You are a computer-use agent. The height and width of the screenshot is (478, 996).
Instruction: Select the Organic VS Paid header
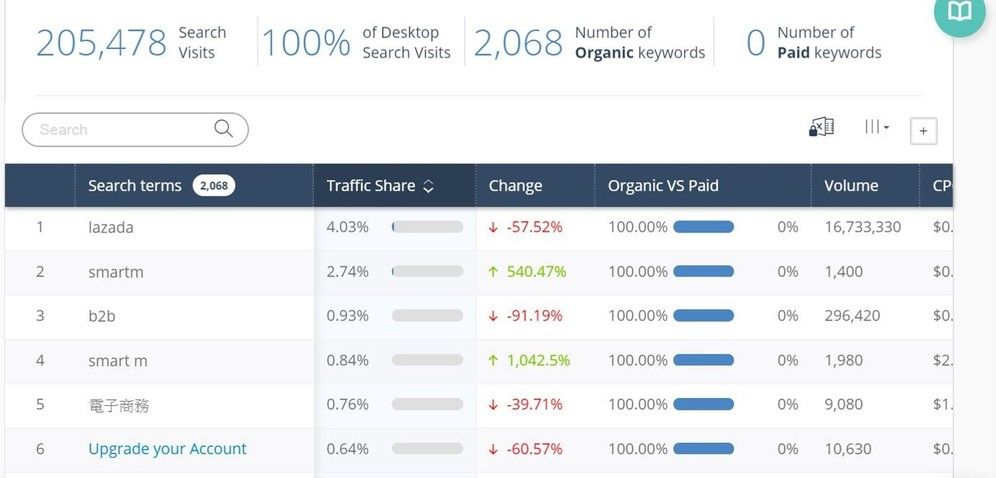(x=663, y=186)
